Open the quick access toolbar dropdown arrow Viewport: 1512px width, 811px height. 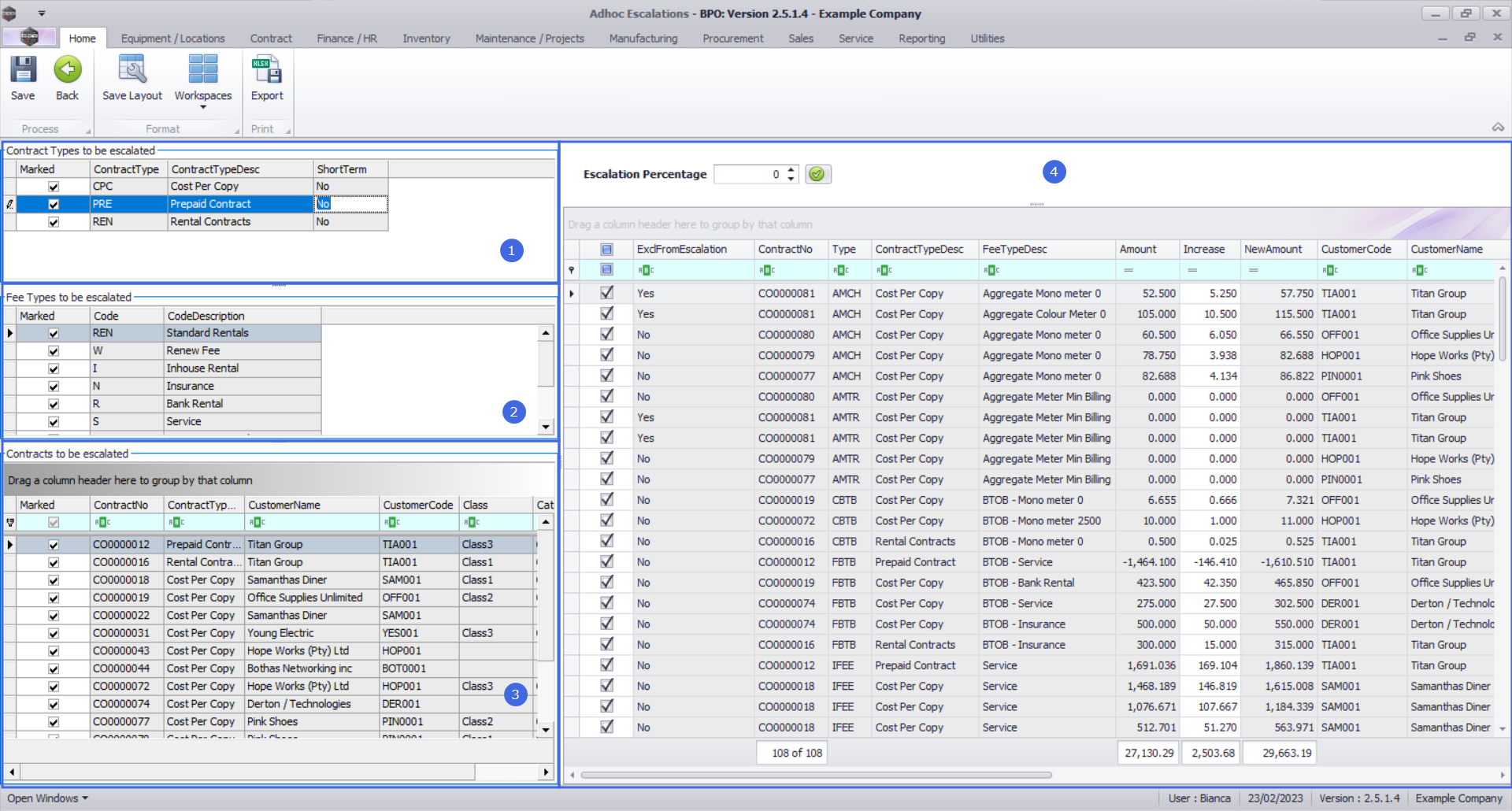click(x=42, y=13)
